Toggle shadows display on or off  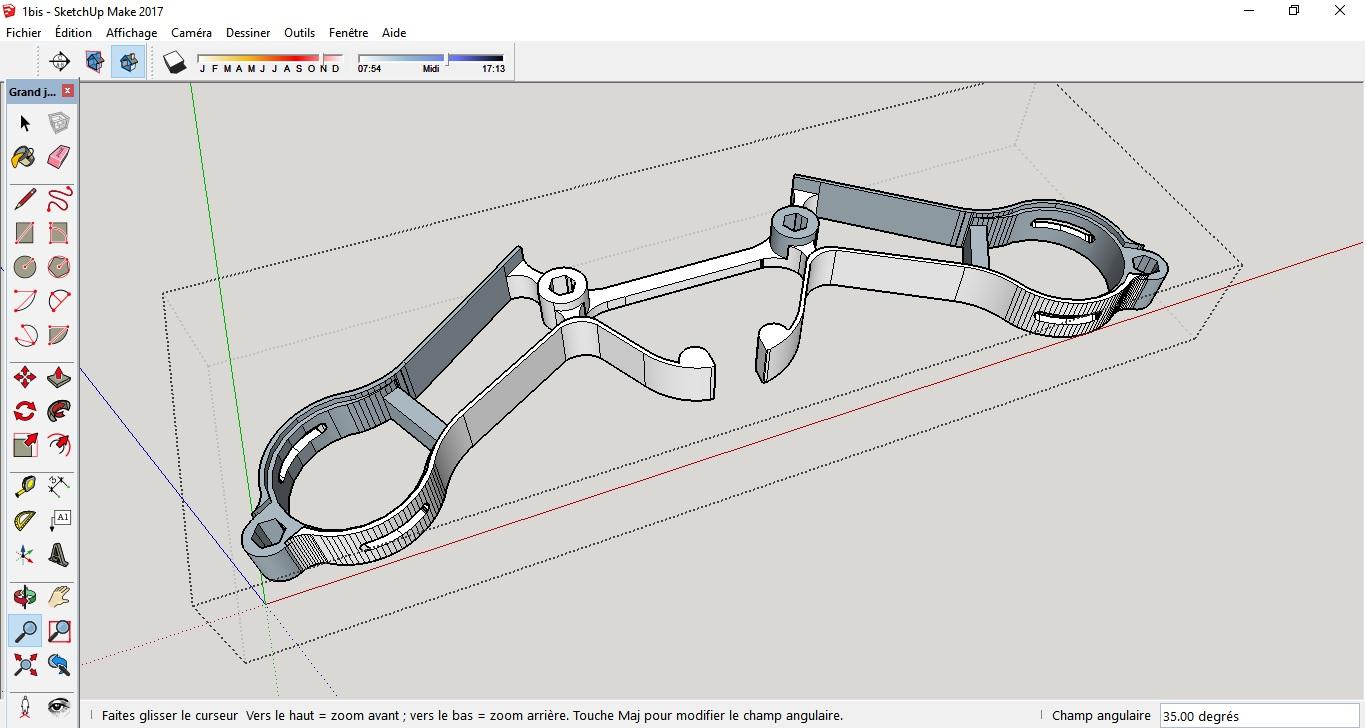click(175, 62)
